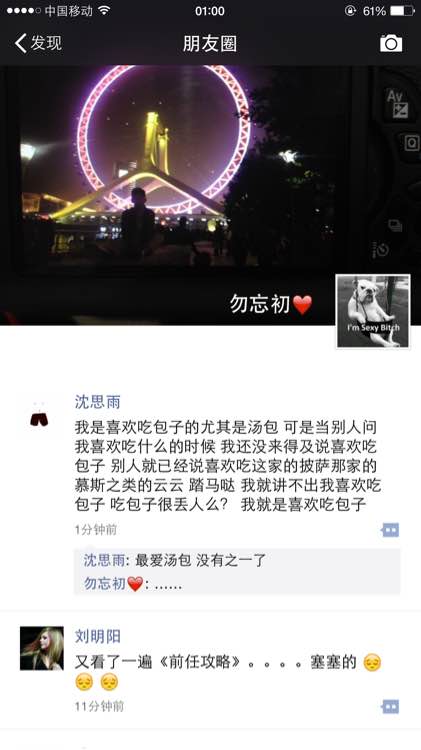Open the bulldog profile avatar
This screenshot has height=750, width=421.
(x=373, y=311)
